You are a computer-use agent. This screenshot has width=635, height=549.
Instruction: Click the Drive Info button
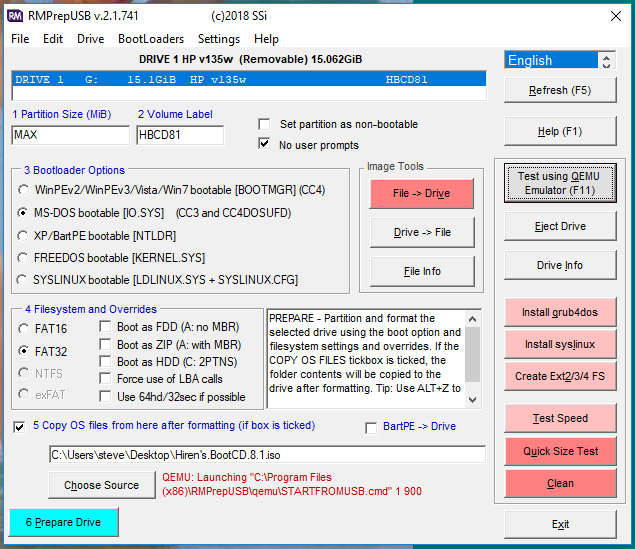pyautogui.click(x=560, y=265)
